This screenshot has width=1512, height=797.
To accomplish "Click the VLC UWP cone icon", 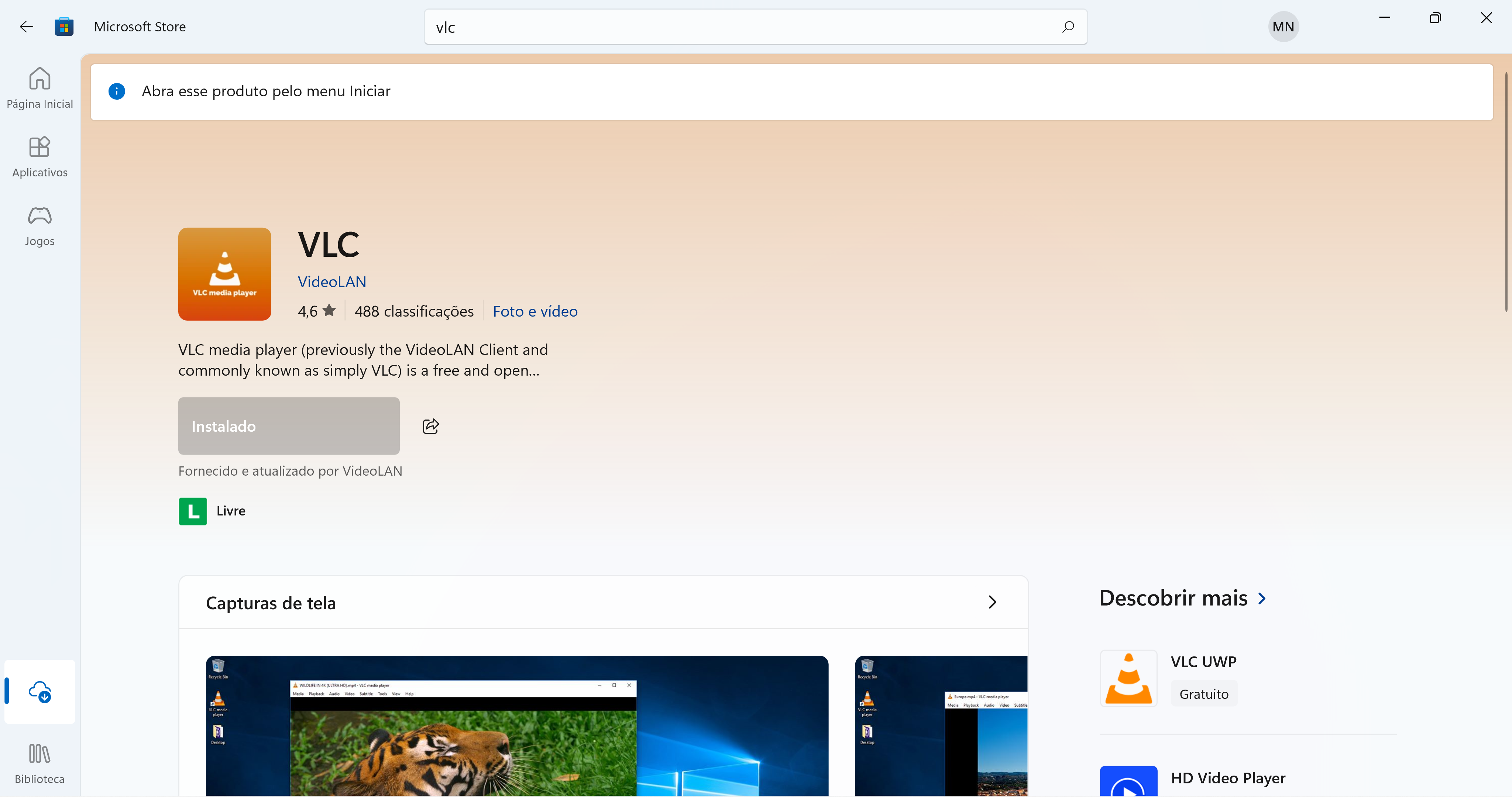I will tap(1129, 679).
